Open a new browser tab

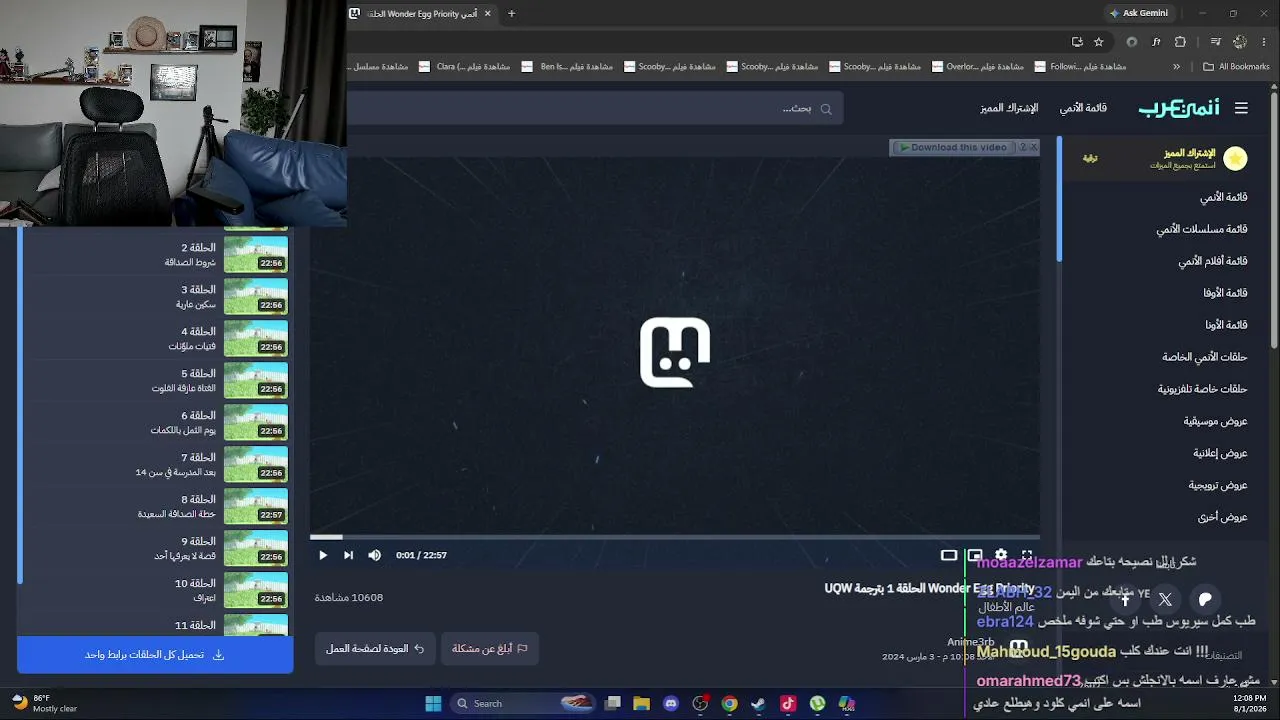coord(511,14)
